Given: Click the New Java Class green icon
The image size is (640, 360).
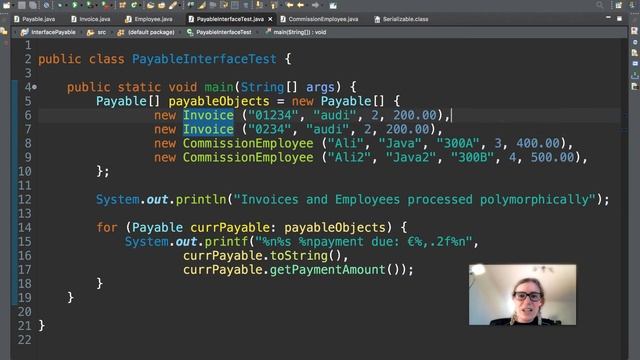Looking at the screenshot, I should coord(134,5).
